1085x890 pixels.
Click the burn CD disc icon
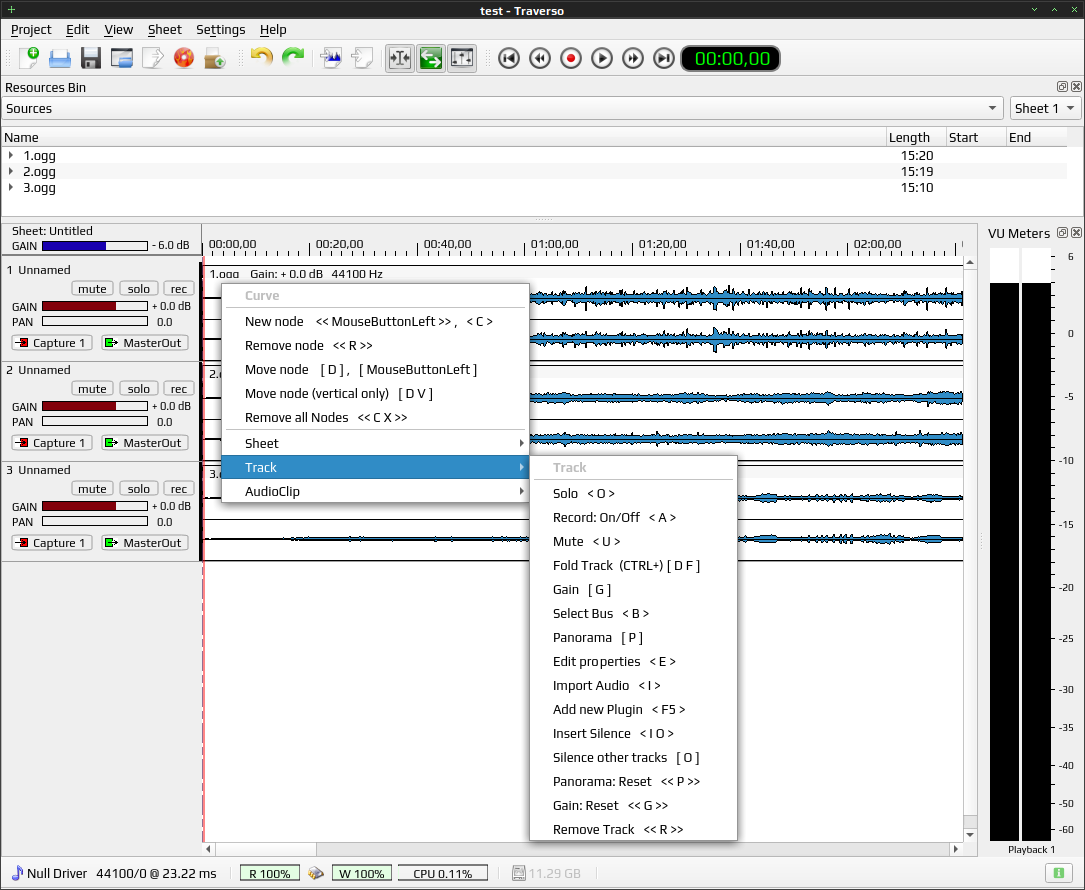[x=183, y=58]
